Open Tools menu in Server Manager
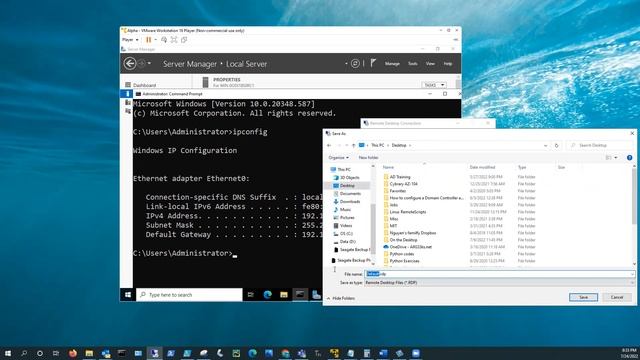Viewport: 640px width, 360px height. coord(413,64)
